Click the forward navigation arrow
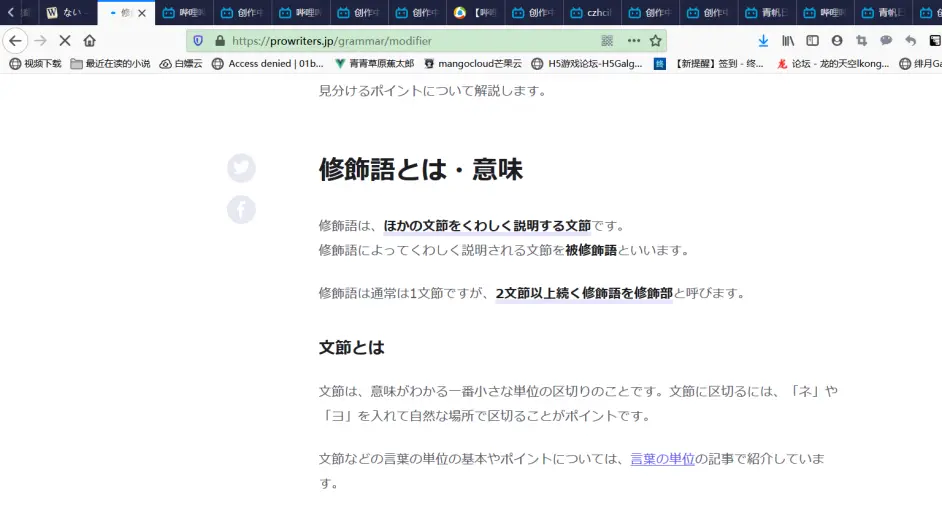Screen dimensions: 942x530 40,41
